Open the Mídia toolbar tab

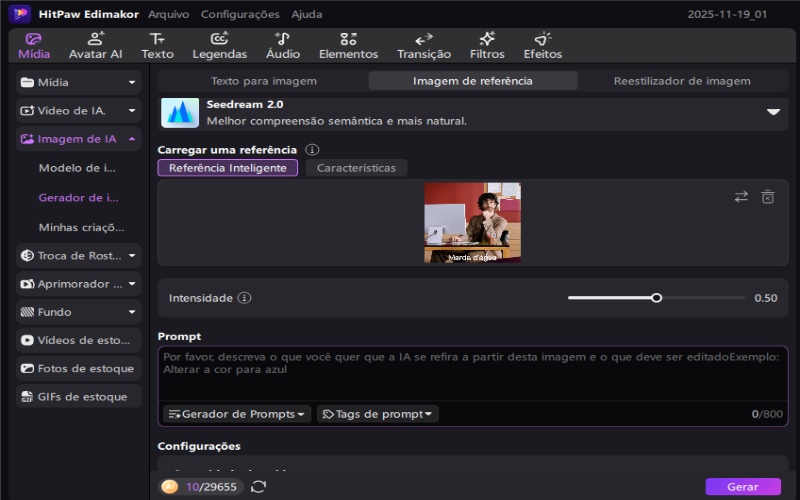click(x=34, y=46)
